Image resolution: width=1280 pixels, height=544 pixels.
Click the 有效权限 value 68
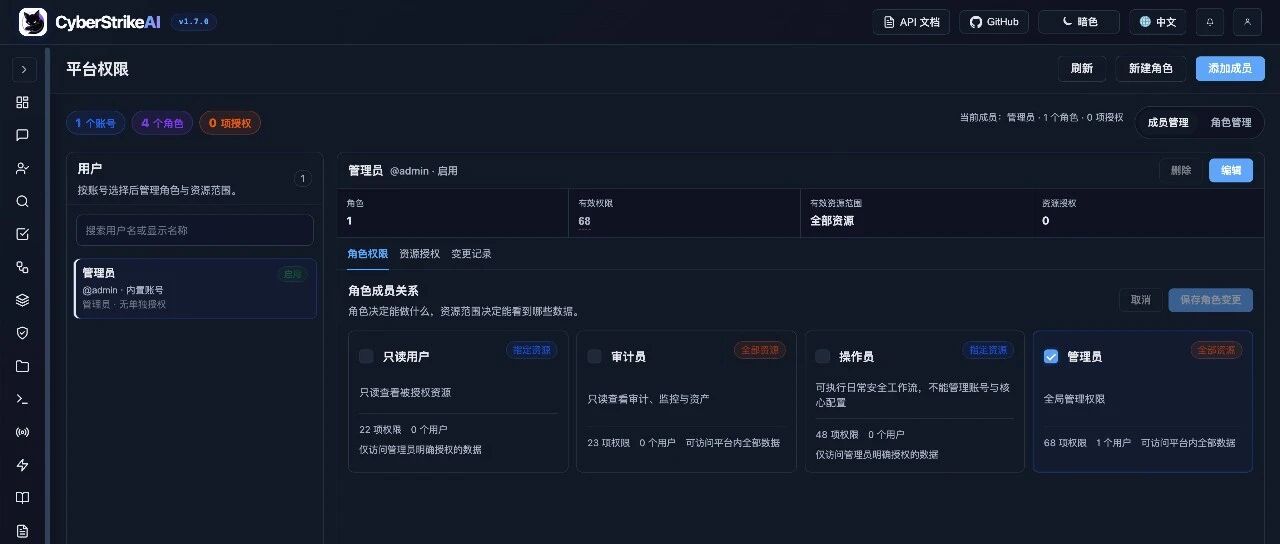click(x=584, y=221)
